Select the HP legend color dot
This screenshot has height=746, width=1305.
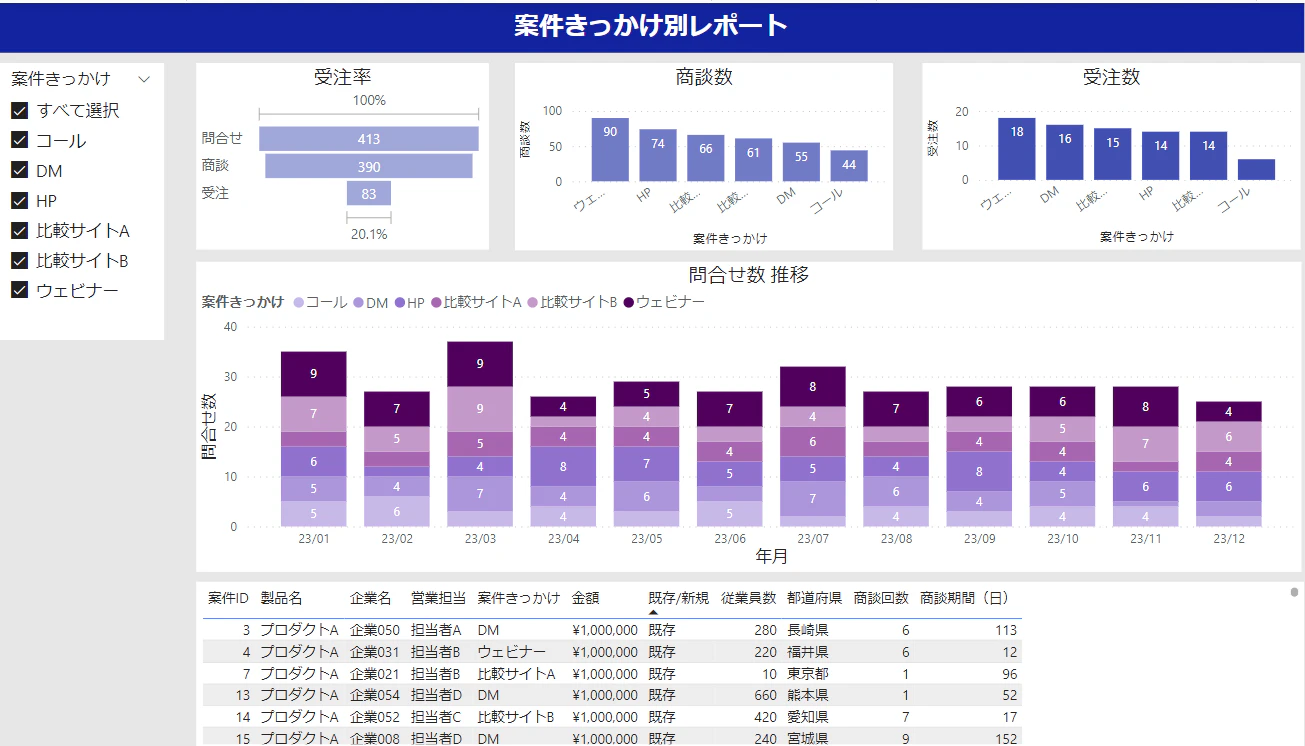[399, 302]
